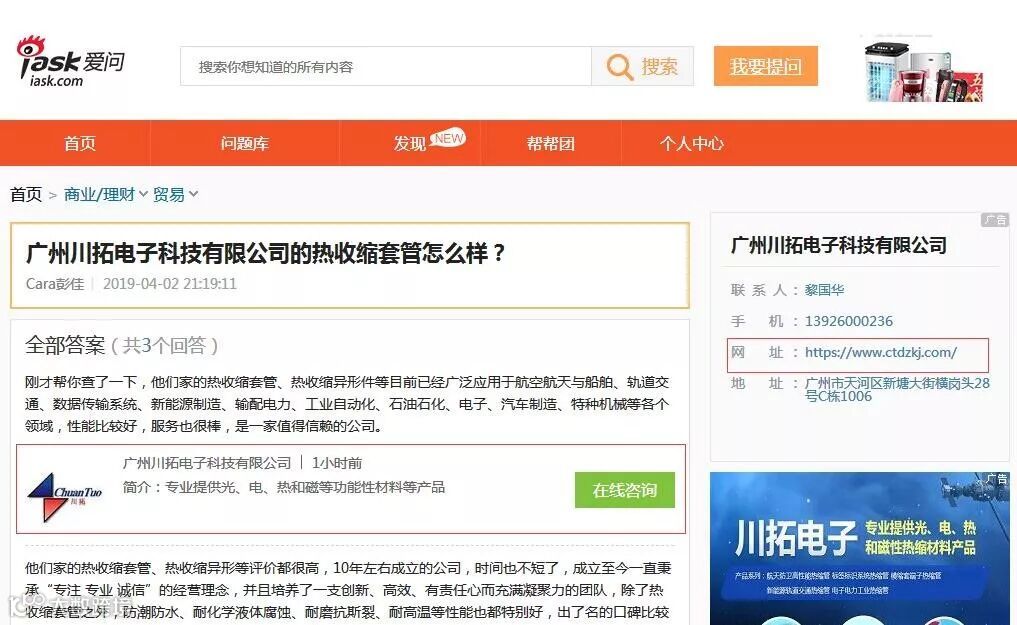Open the https://www.ctdzkj.com/ website link
Viewport: 1017px width, 625px height.
881,352
